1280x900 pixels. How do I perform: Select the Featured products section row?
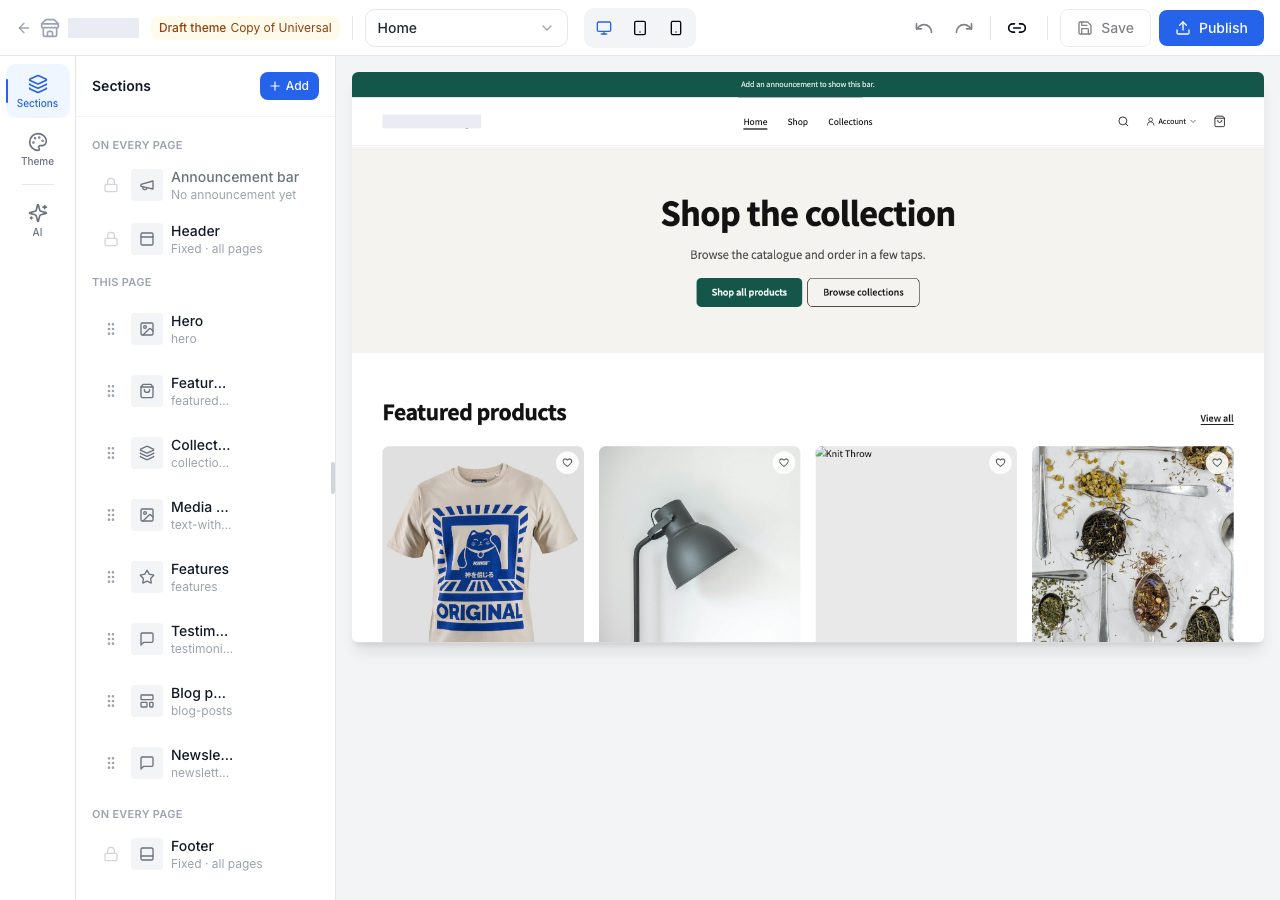(x=205, y=391)
